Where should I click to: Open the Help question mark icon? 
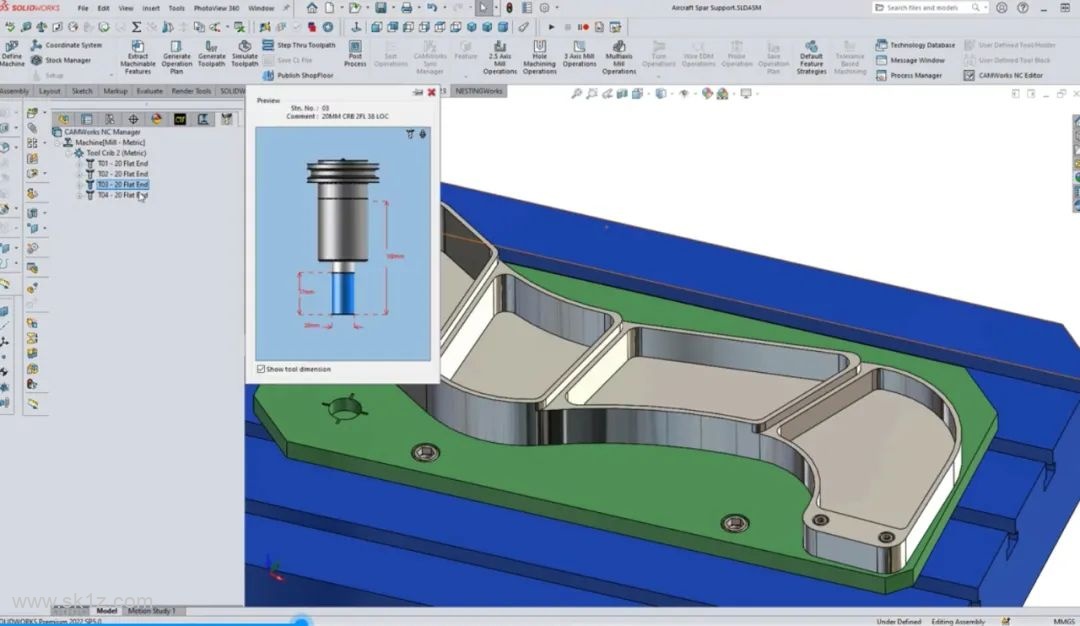click(1023, 8)
